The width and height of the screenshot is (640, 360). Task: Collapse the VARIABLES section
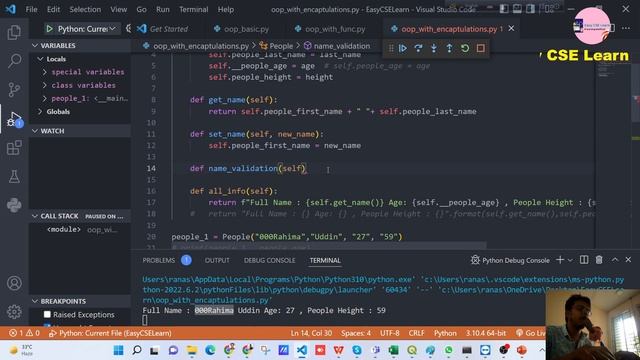pos(35,45)
